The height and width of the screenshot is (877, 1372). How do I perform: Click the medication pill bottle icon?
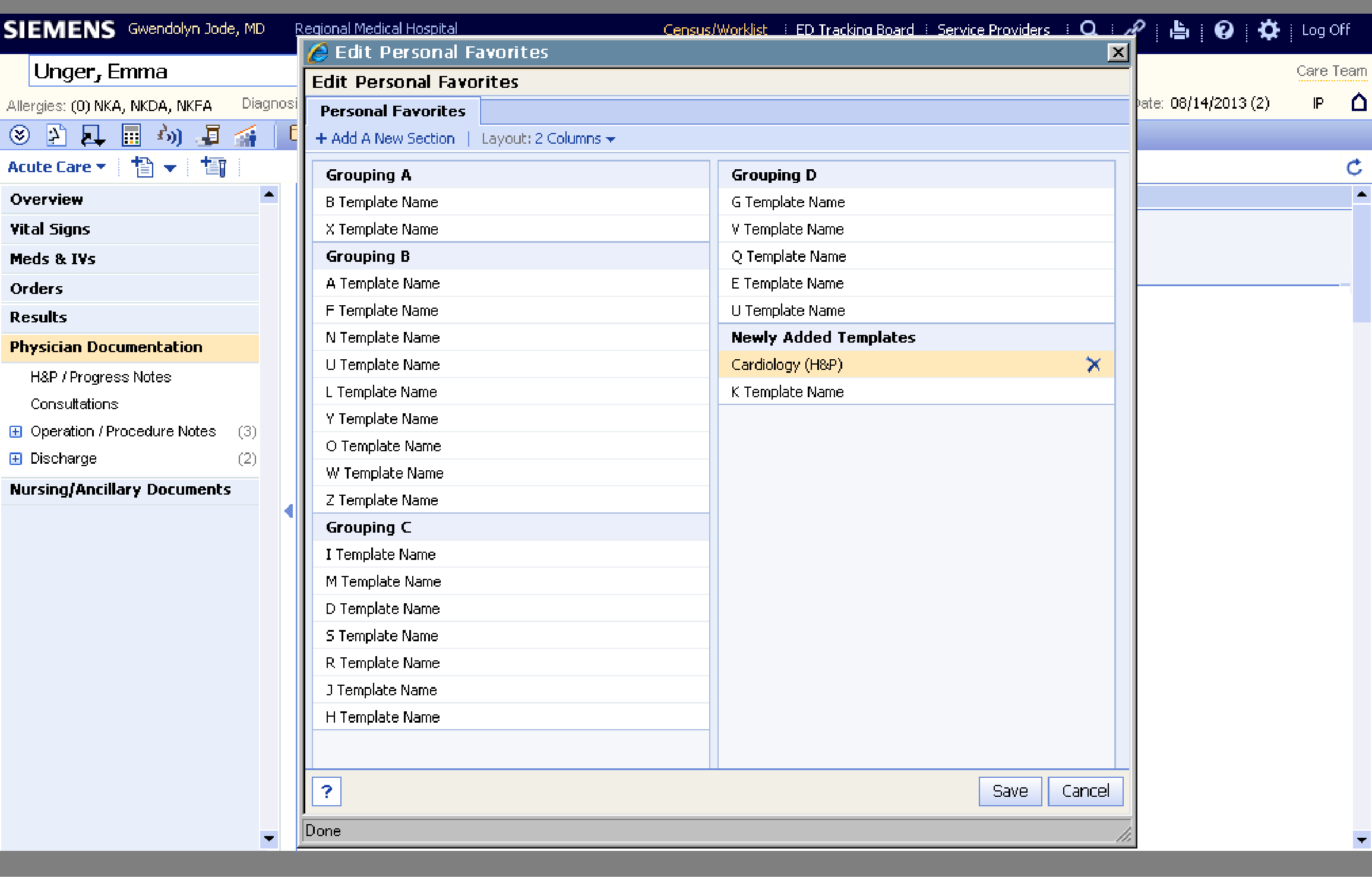(x=208, y=136)
